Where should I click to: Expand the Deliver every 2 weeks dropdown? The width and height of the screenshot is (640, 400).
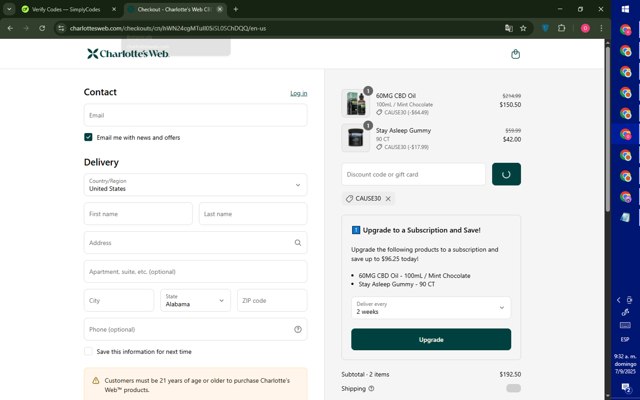[x=431, y=308]
